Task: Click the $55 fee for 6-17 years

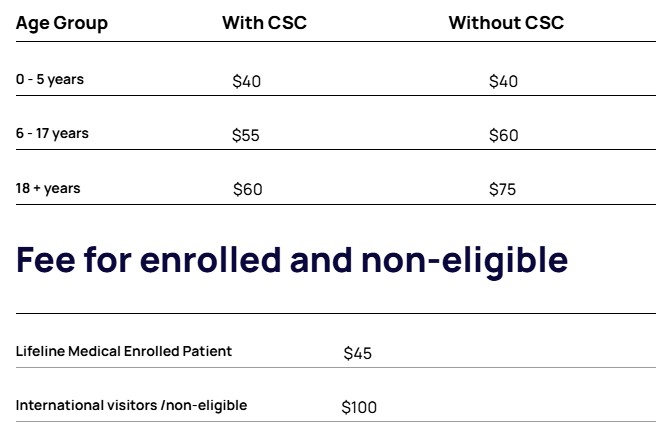Action: tap(245, 135)
